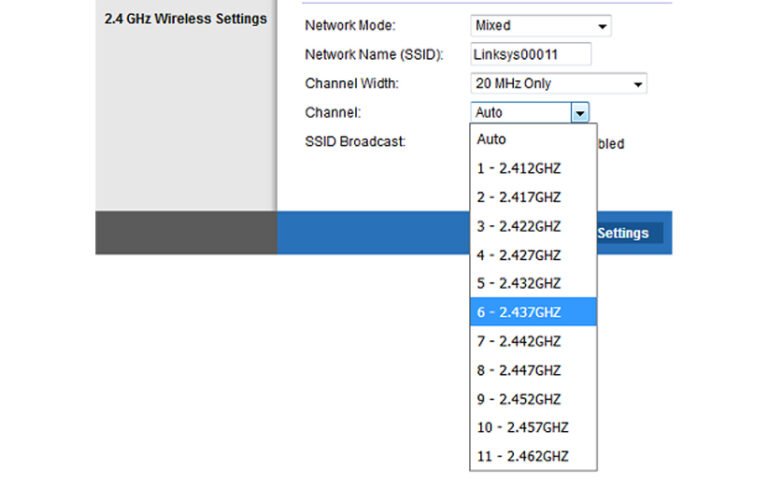
Task: Click the Network Name (SSID) field
Action: [x=530, y=55]
